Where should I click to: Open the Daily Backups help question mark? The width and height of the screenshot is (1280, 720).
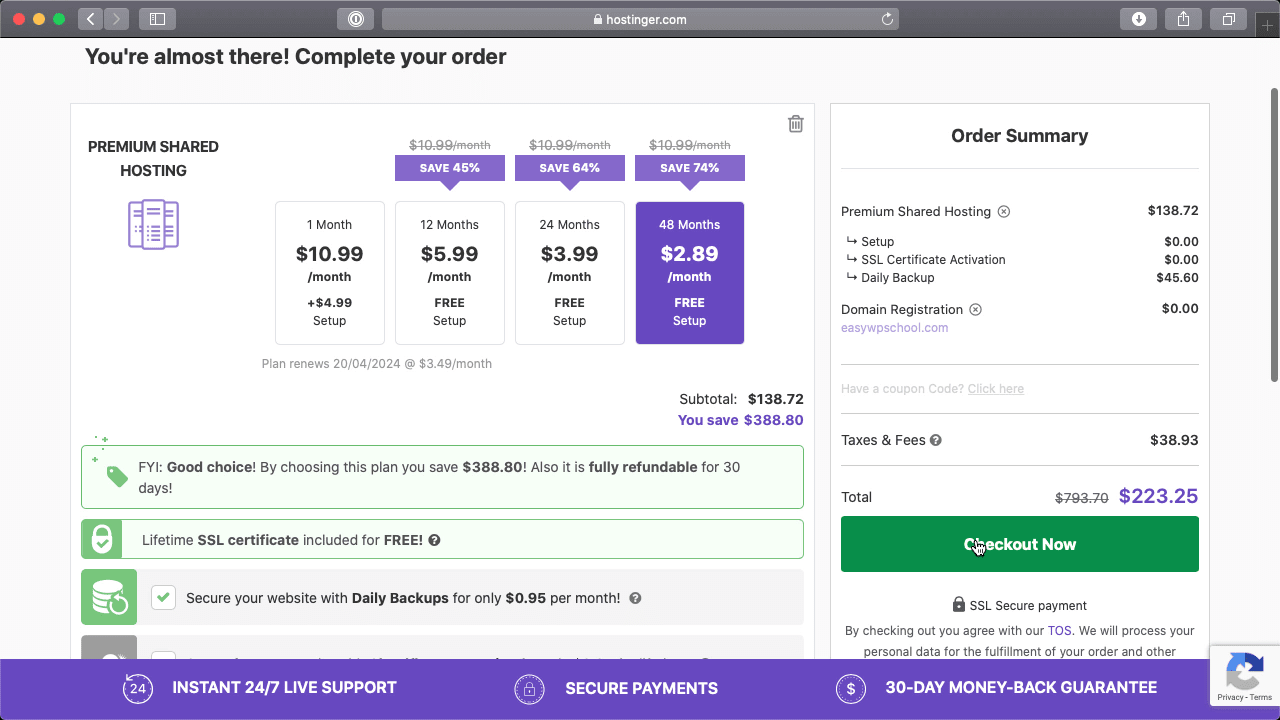[635, 599]
